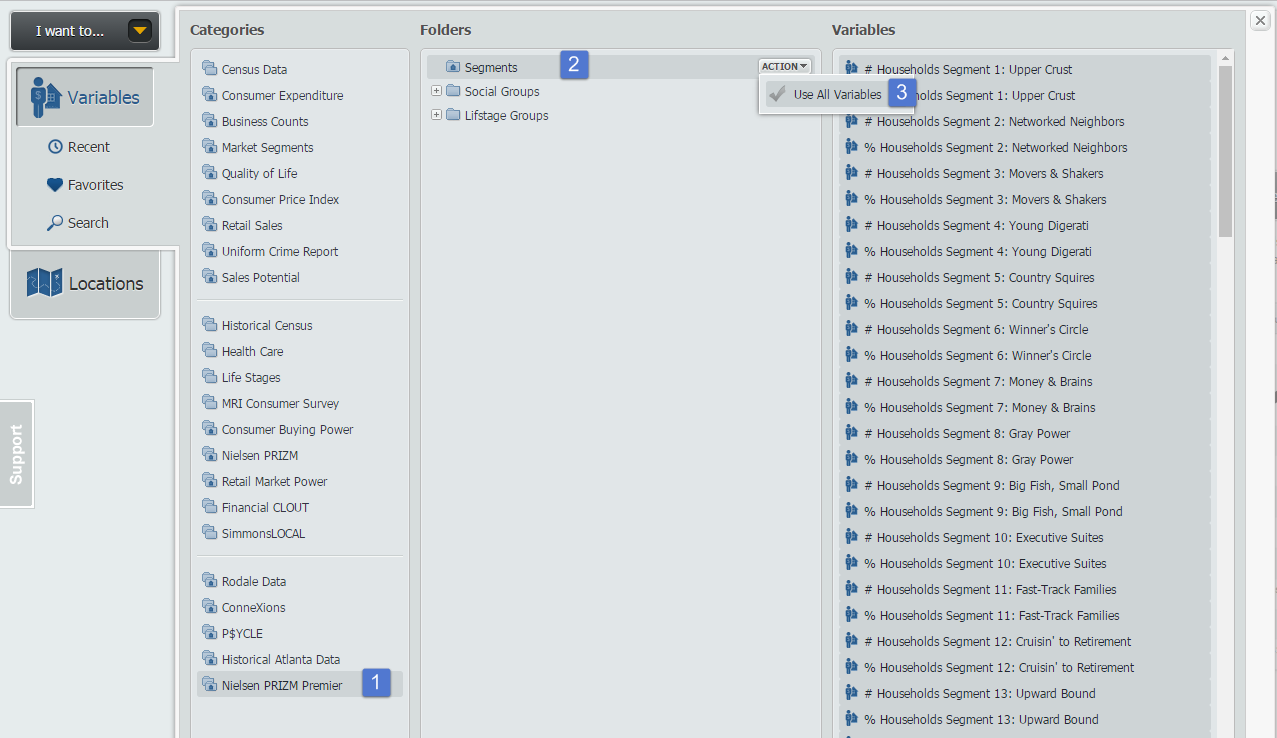Screen dimensions: 1277x738
Task: Open the Support side tab
Action: tap(16, 454)
